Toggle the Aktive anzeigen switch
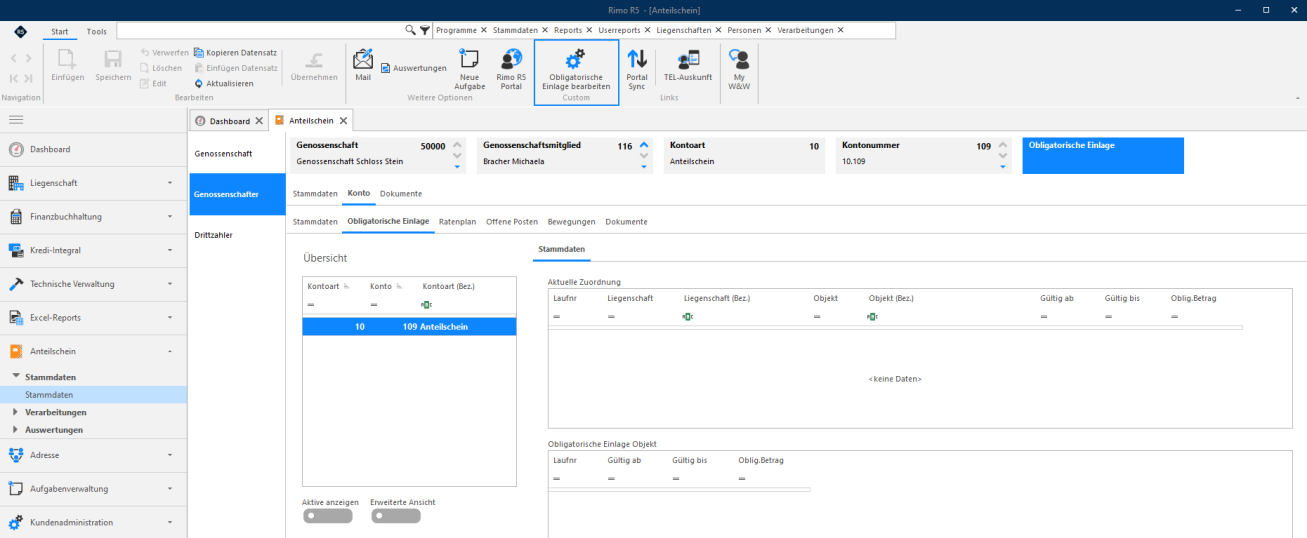The image size is (1307, 538). 327,516
